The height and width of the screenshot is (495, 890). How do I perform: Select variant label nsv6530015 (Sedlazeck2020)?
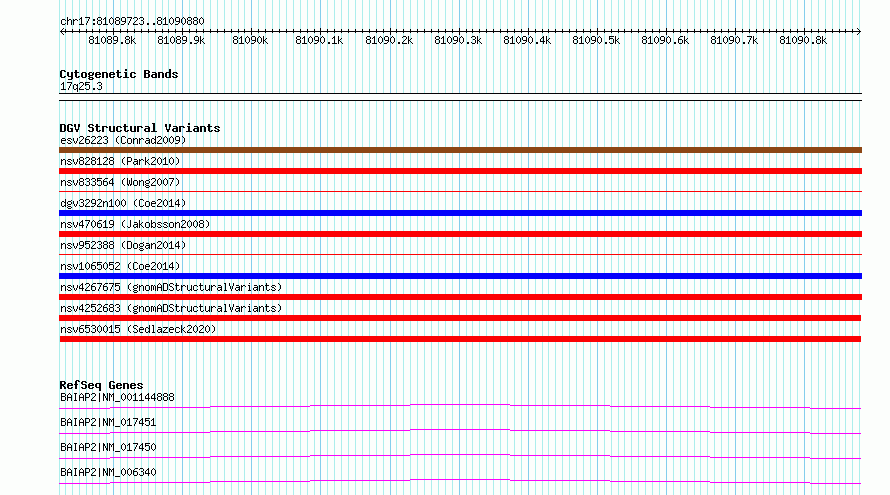tap(138, 329)
